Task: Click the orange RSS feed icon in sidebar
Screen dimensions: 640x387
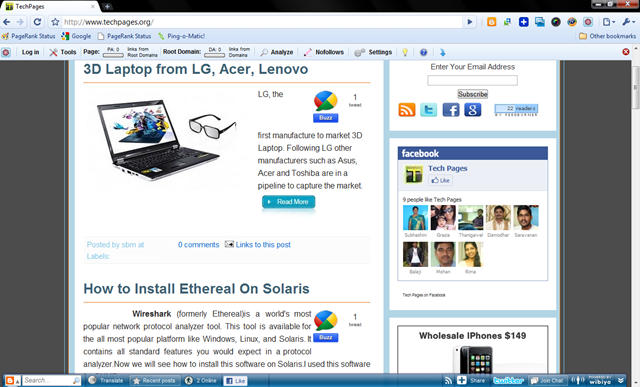Action: click(407, 110)
